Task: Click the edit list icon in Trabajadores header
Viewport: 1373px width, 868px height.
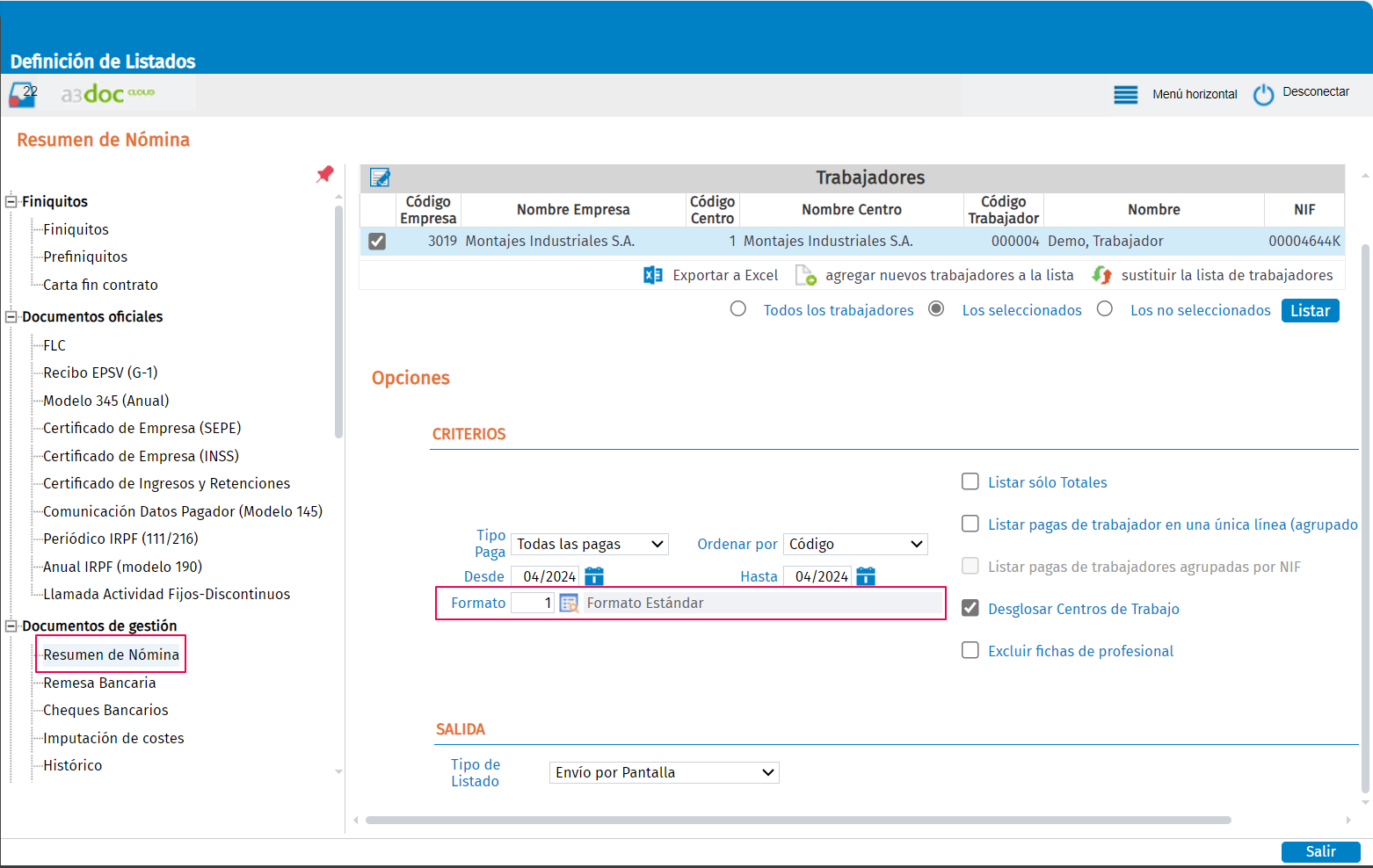Action: (380, 177)
